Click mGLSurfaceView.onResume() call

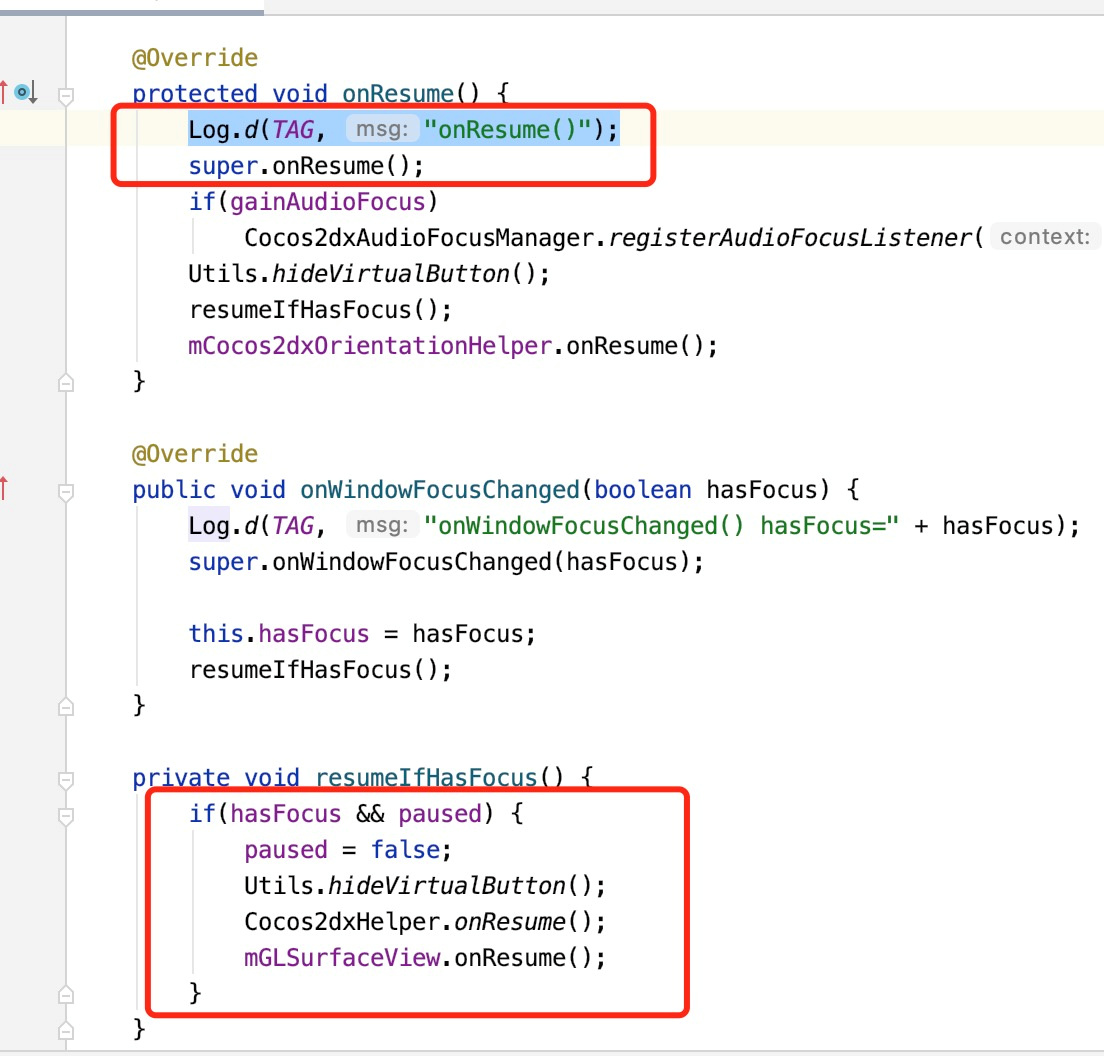click(x=425, y=957)
